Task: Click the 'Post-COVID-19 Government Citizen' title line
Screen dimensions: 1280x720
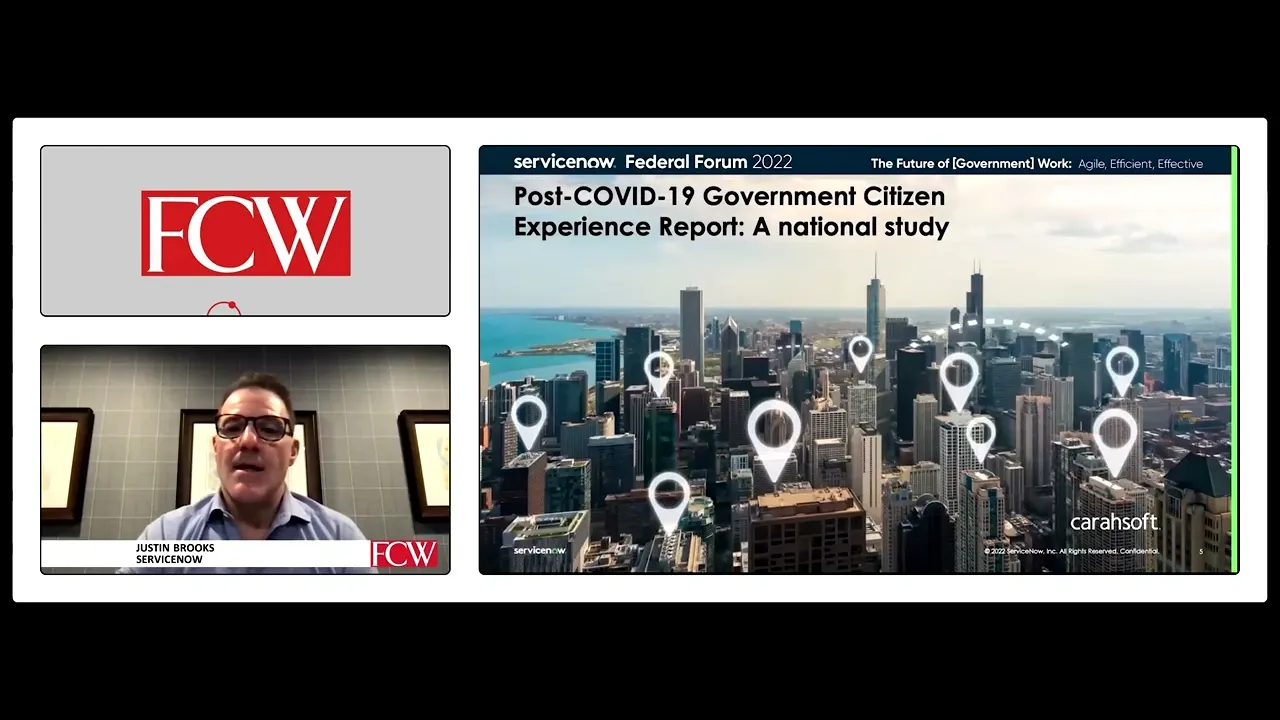Action: pos(729,195)
